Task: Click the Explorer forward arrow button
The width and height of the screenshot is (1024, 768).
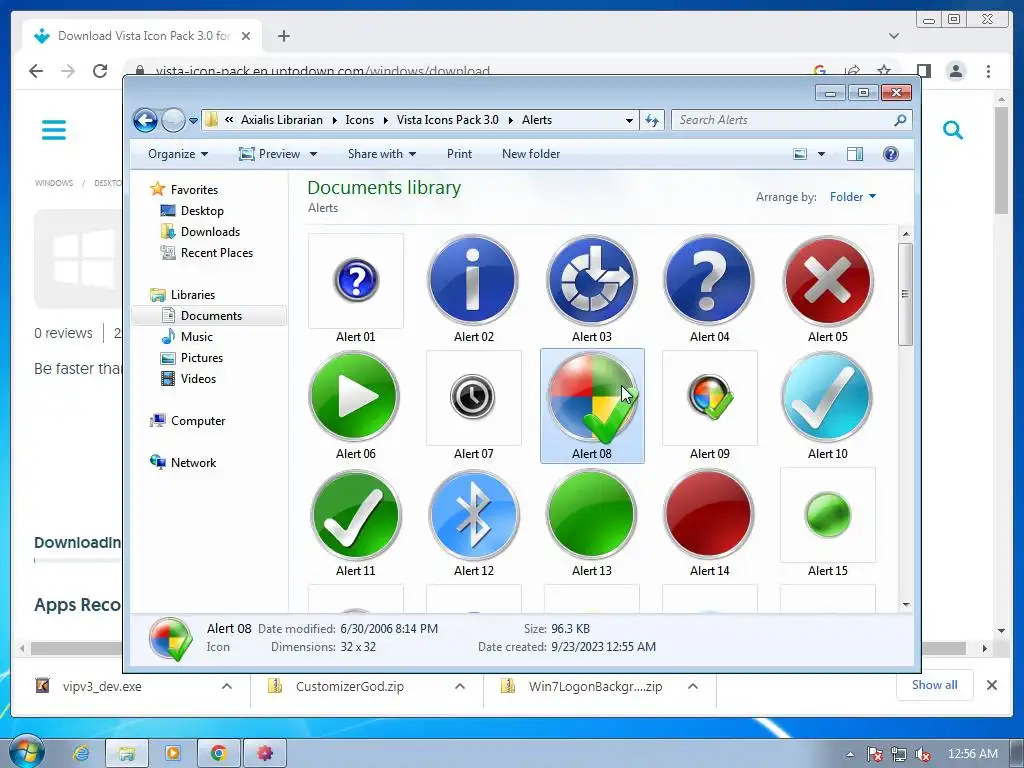Action: point(173,120)
